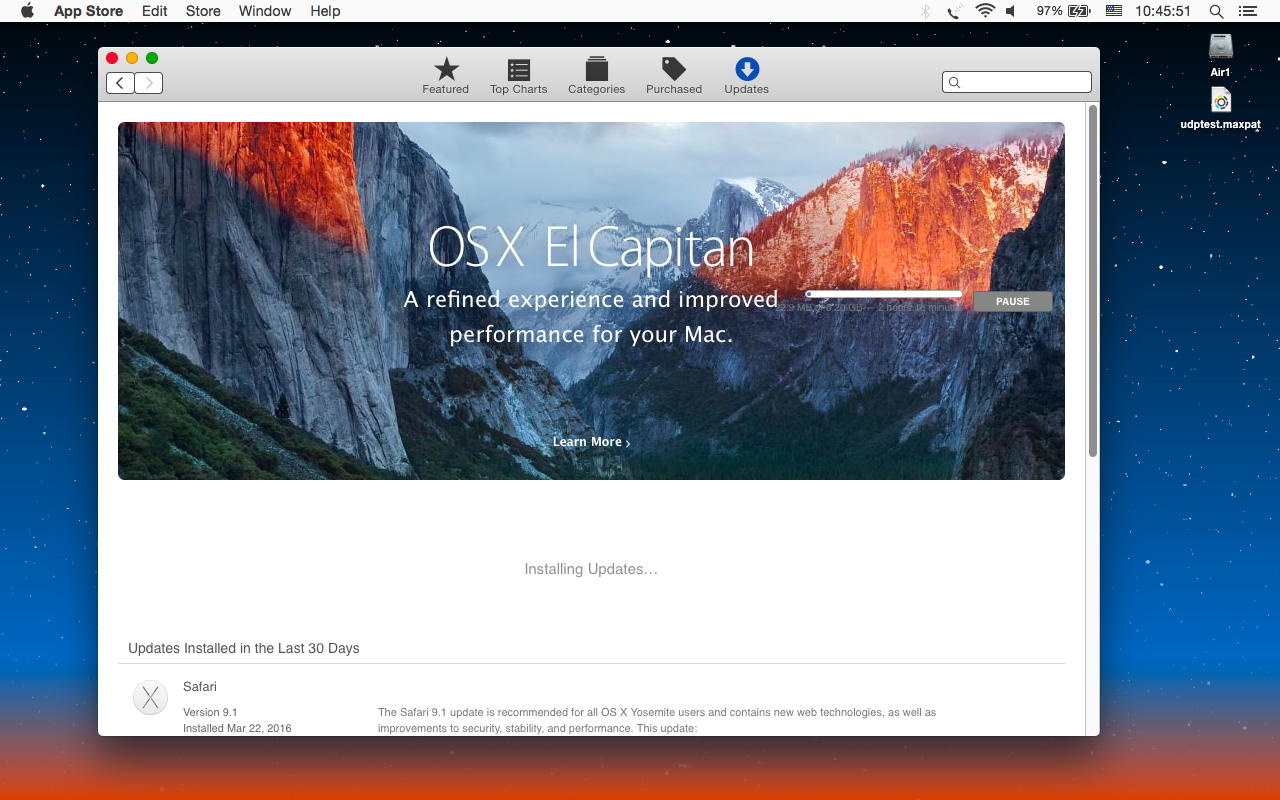The width and height of the screenshot is (1280, 800).
Task: Click the battery percentage 97% text
Action: (x=1049, y=11)
